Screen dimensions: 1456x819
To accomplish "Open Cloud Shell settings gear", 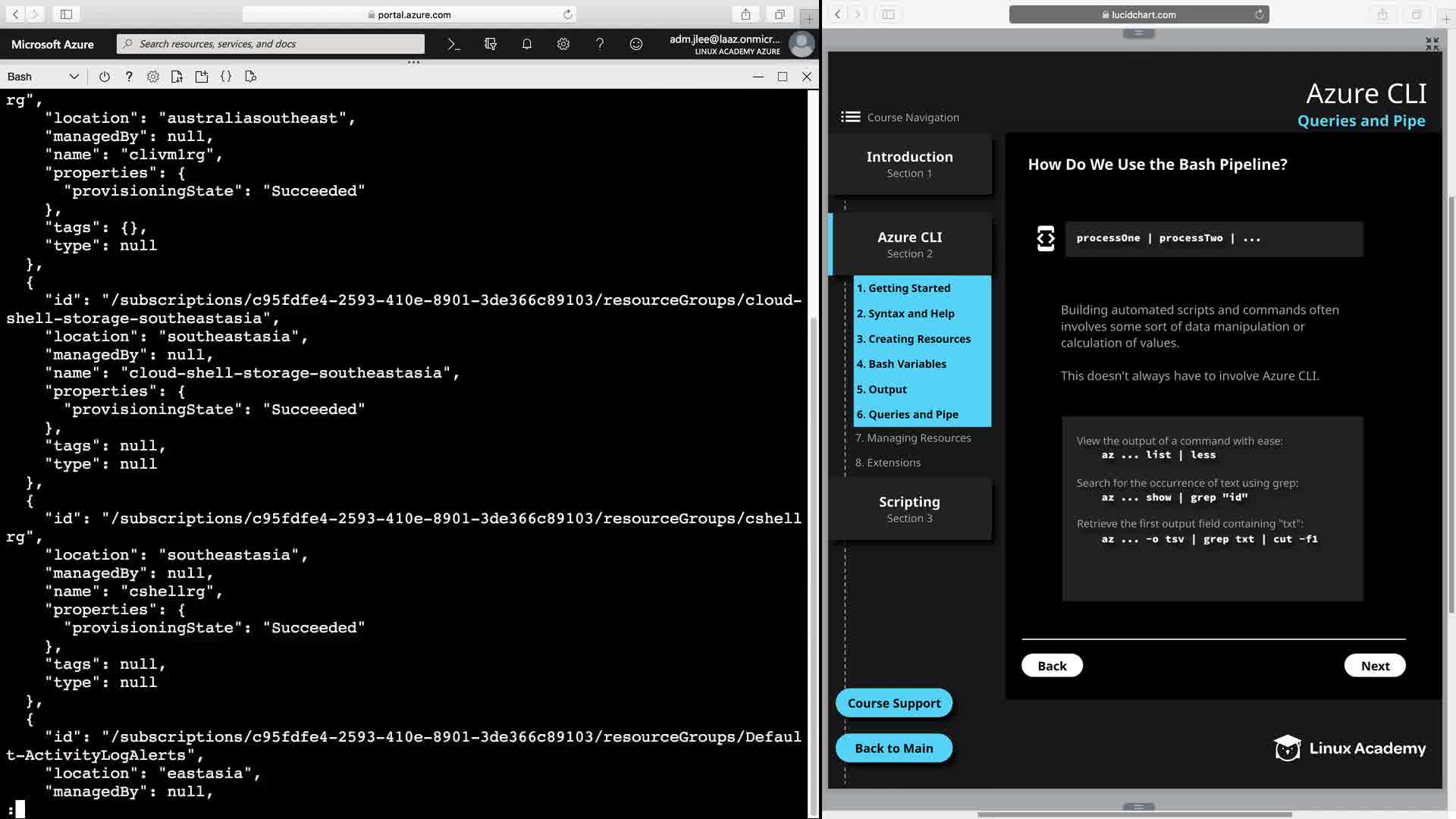I will click(x=153, y=77).
